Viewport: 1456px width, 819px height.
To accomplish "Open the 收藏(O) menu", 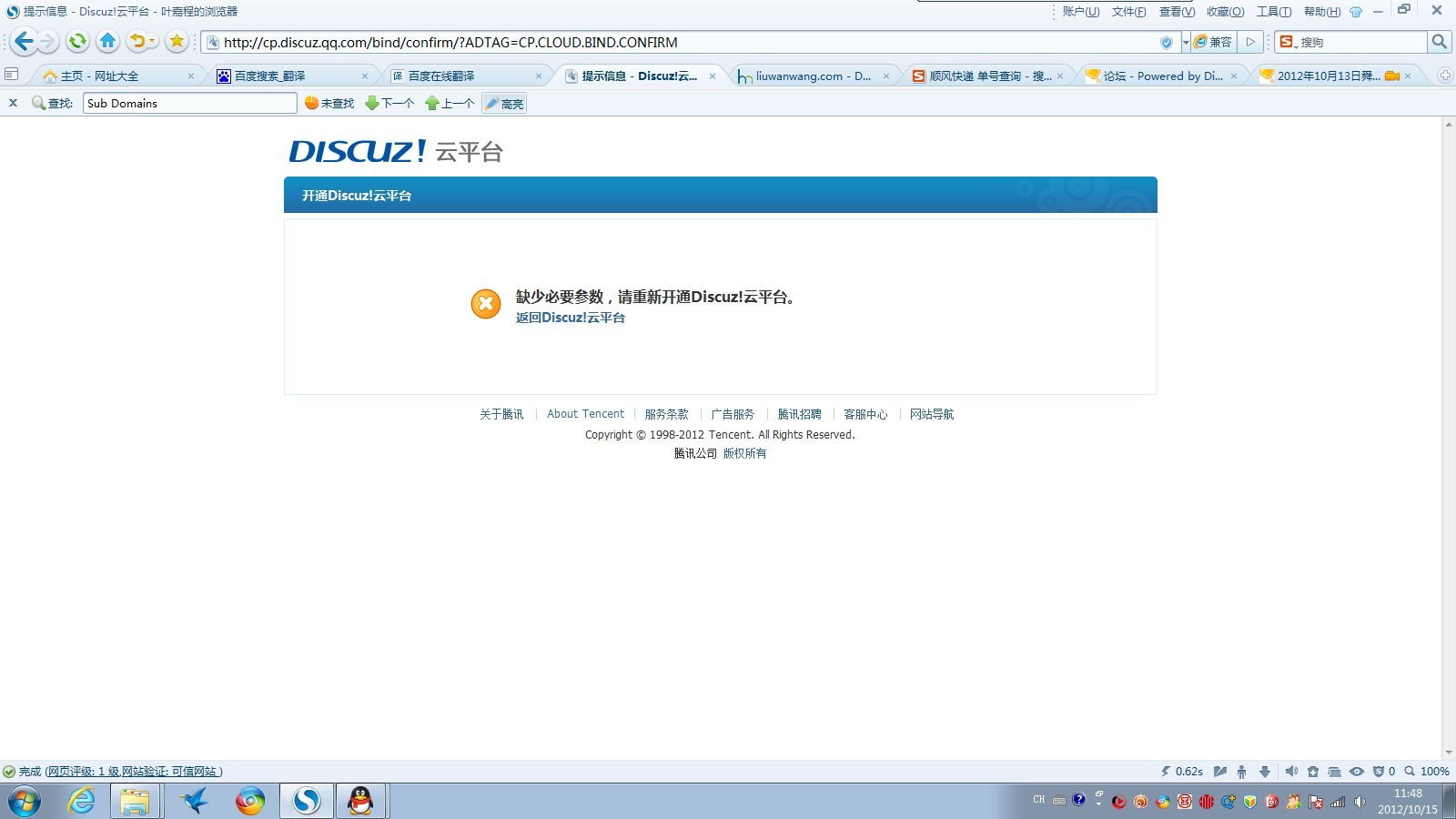I will [x=1225, y=12].
